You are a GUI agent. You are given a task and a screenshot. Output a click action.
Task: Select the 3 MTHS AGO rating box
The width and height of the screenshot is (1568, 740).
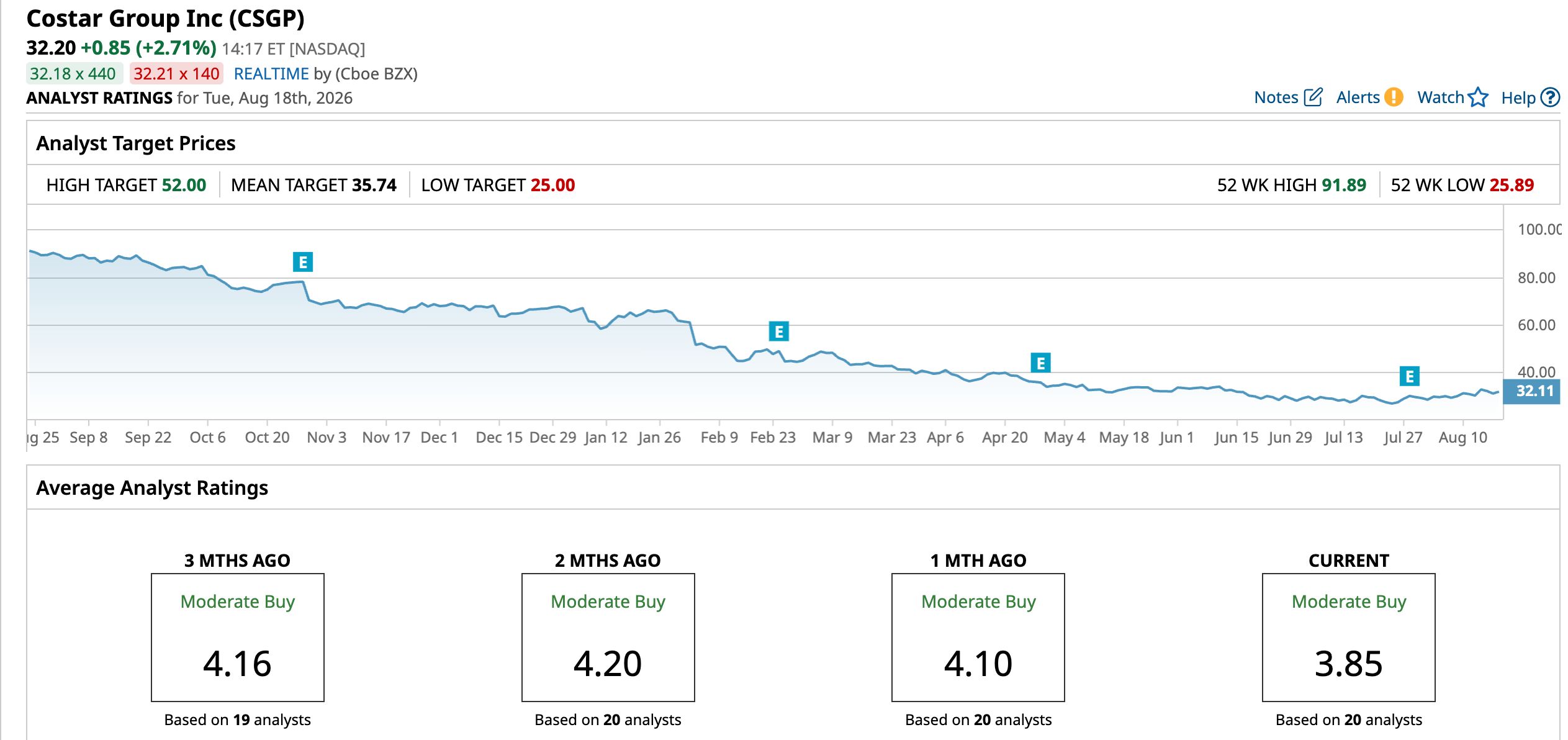point(238,638)
